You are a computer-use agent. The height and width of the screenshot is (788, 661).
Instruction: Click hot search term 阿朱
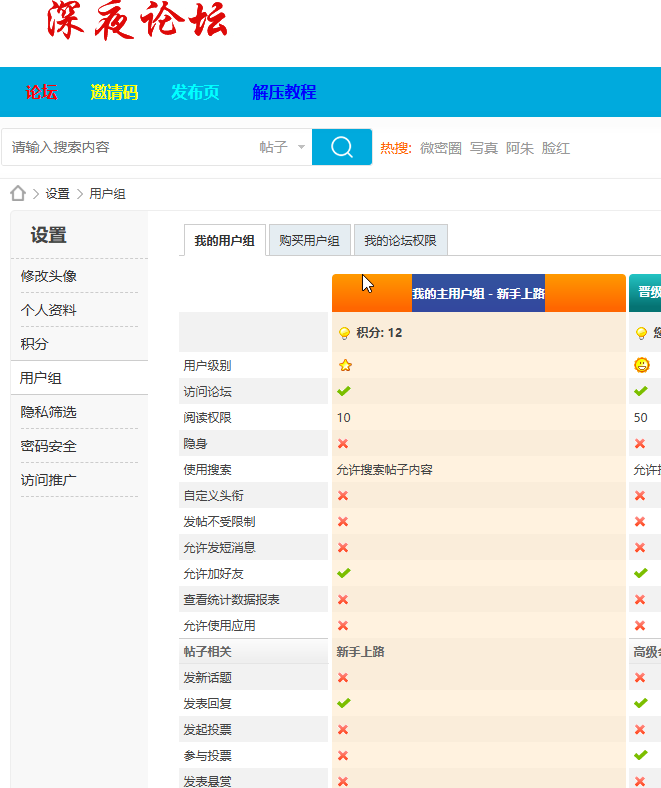click(x=520, y=148)
